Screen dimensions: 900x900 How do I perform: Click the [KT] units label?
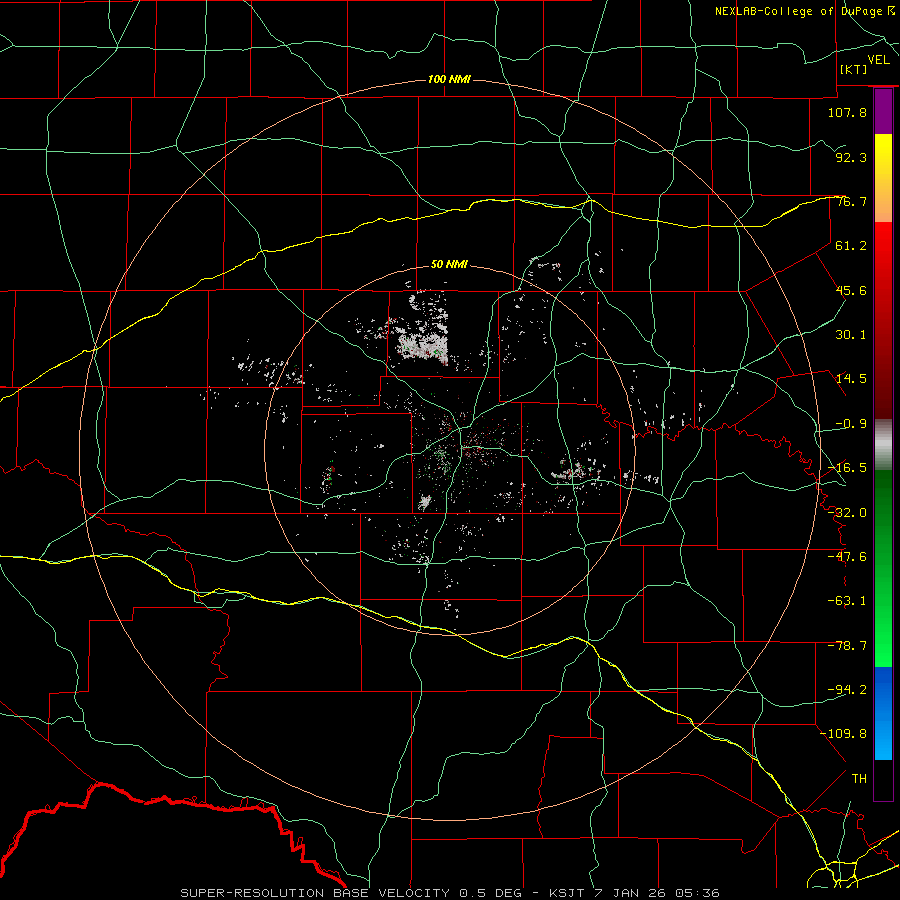click(854, 69)
